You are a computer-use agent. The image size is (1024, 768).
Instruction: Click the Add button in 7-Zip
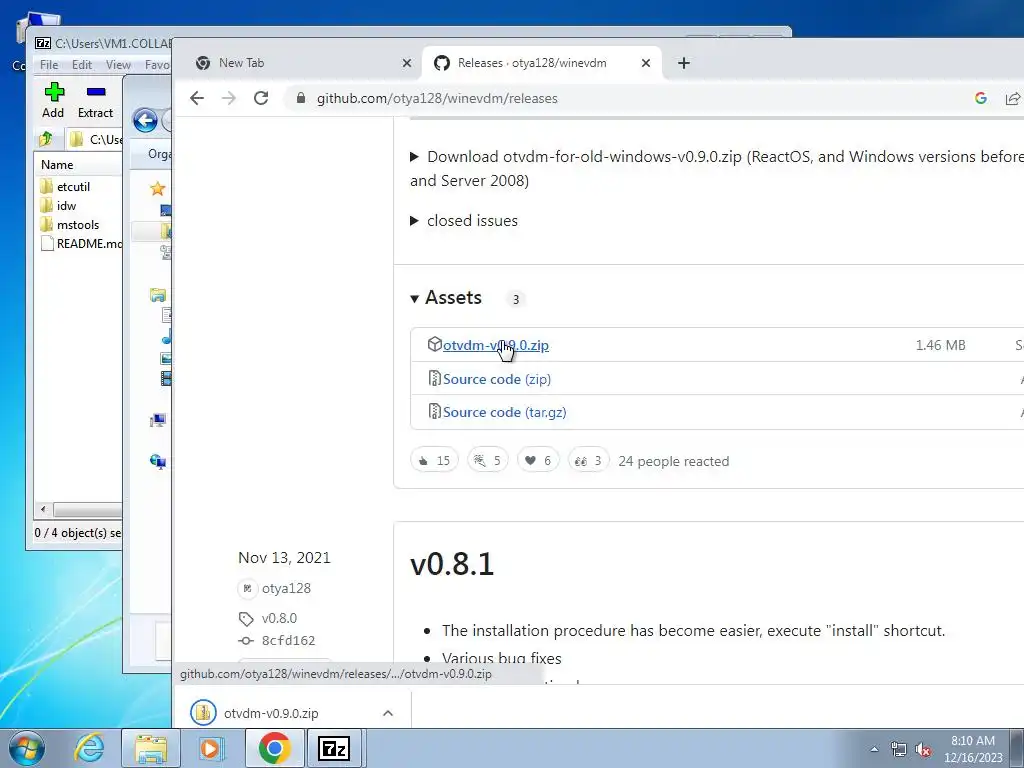coord(54,101)
